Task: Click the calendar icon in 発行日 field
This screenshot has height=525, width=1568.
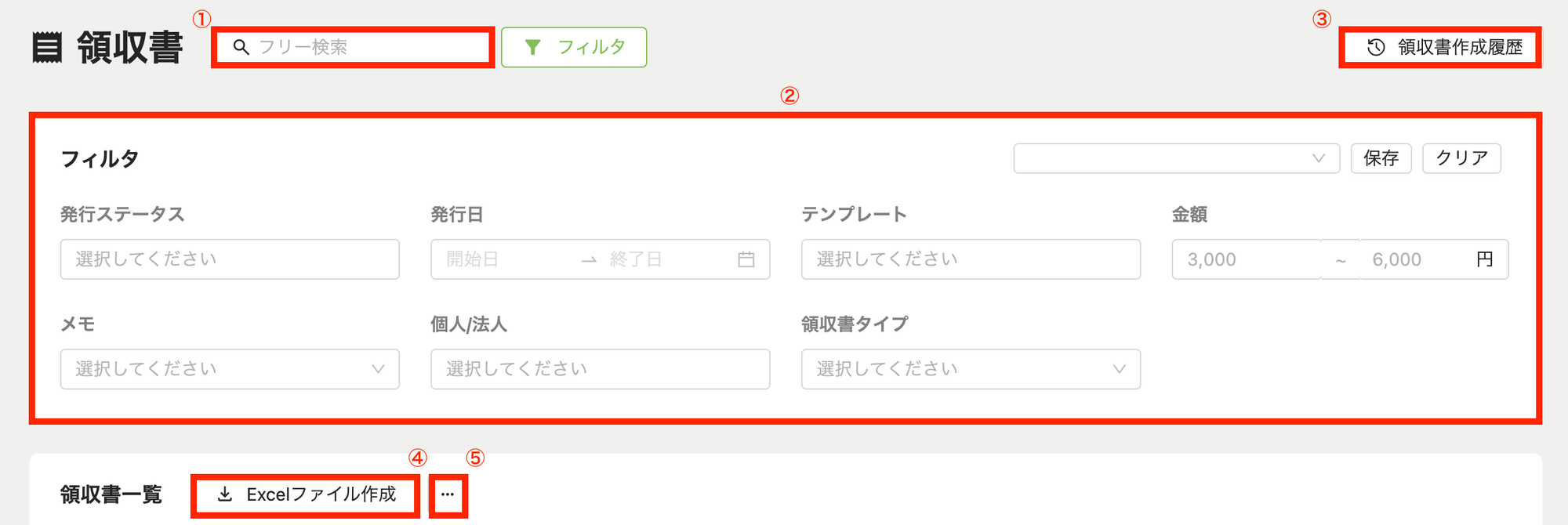Action: pos(746,259)
